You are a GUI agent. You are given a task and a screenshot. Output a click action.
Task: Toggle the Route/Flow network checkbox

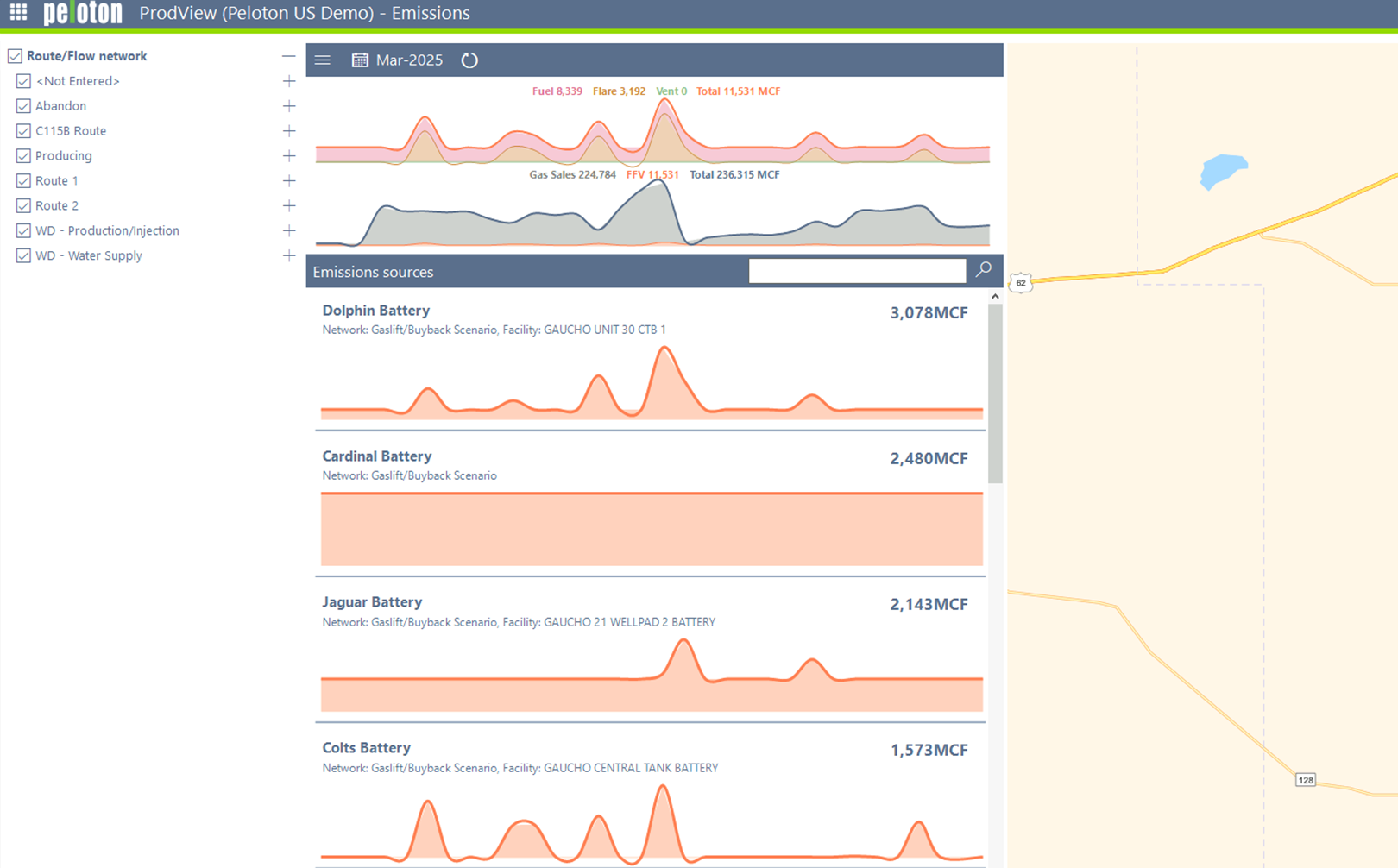tap(15, 55)
